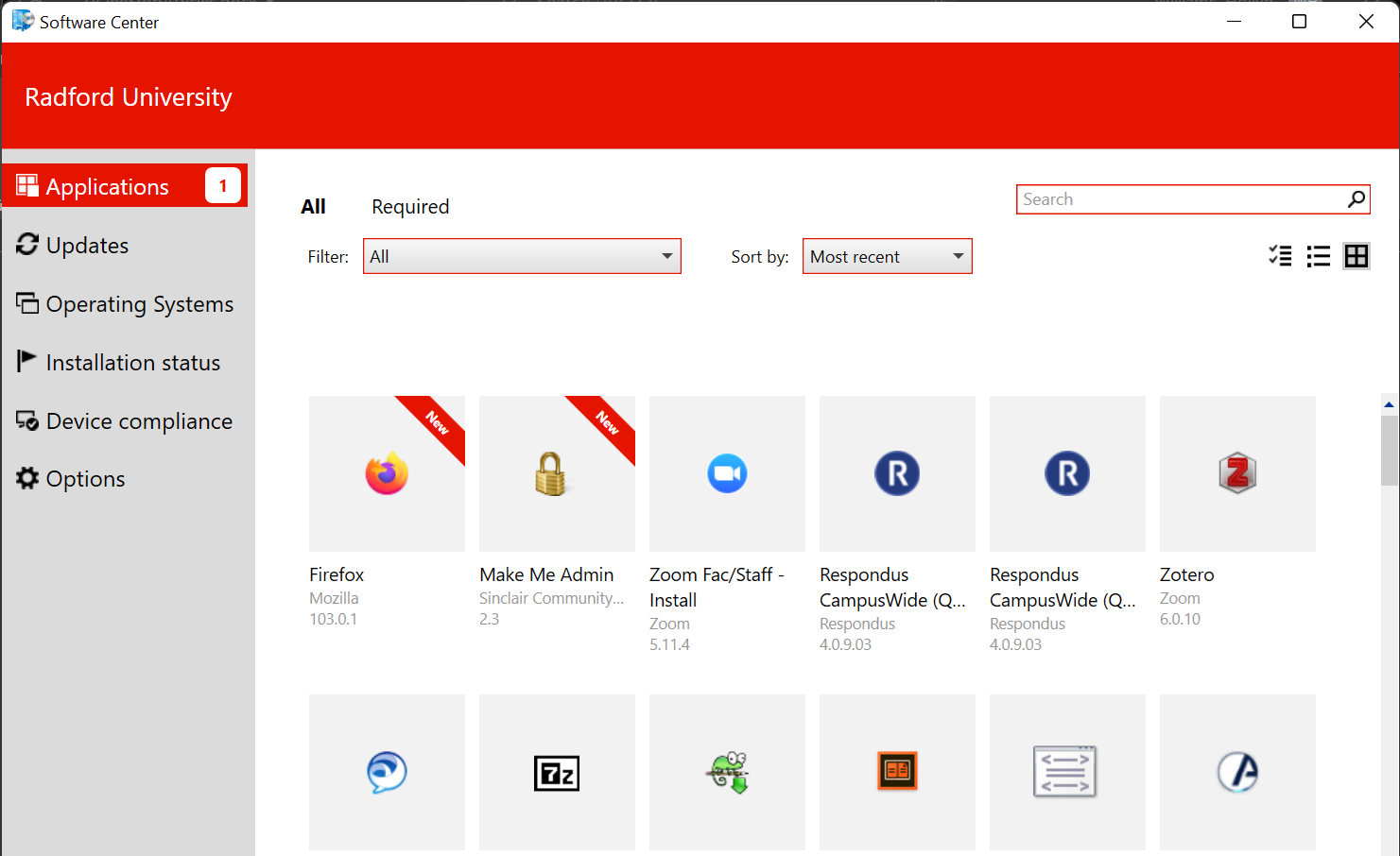Click Firefox version 103.0.1 text
This screenshot has width=1400, height=856.
pyautogui.click(x=334, y=619)
